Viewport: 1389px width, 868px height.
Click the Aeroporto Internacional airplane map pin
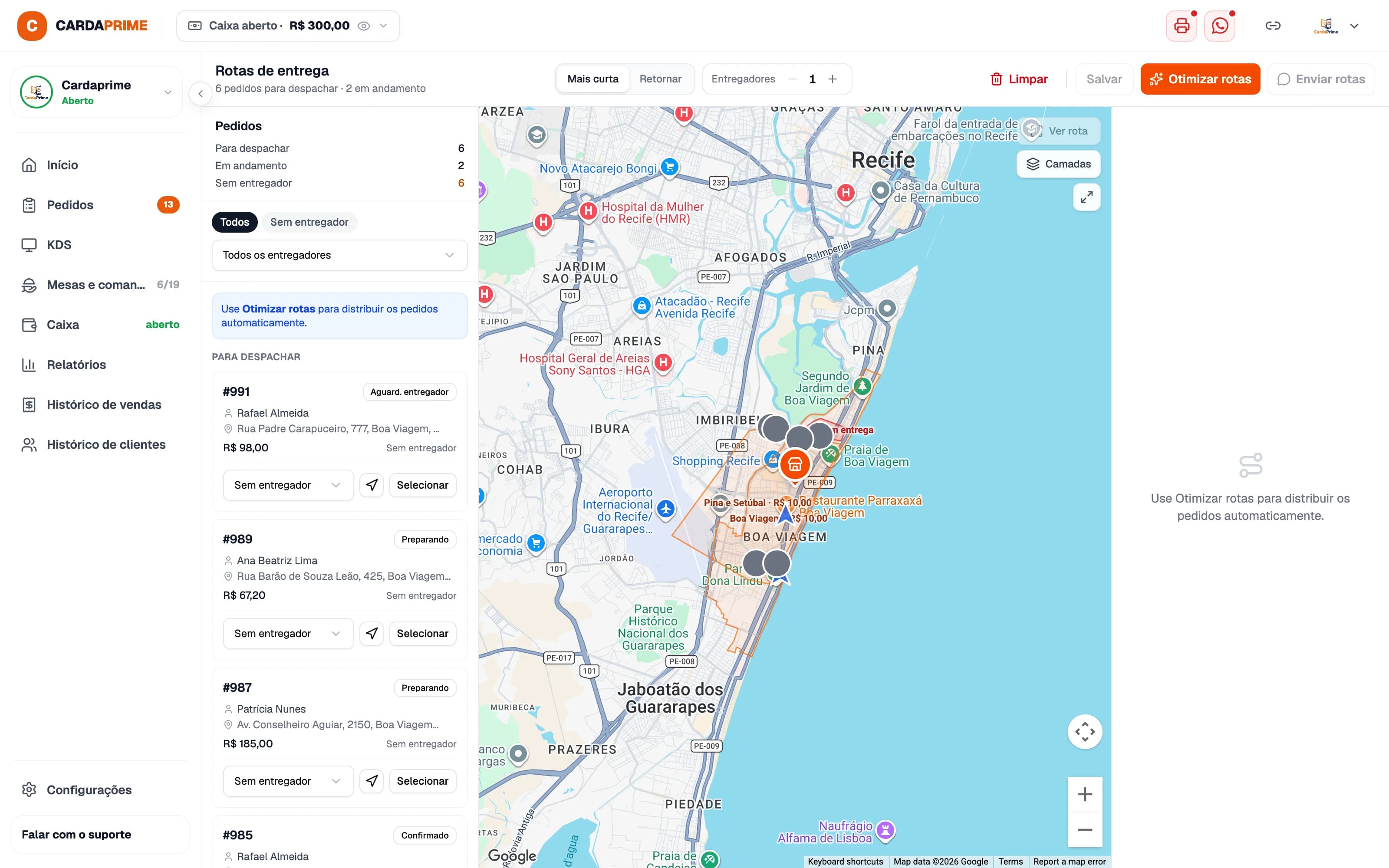click(x=666, y=509)
